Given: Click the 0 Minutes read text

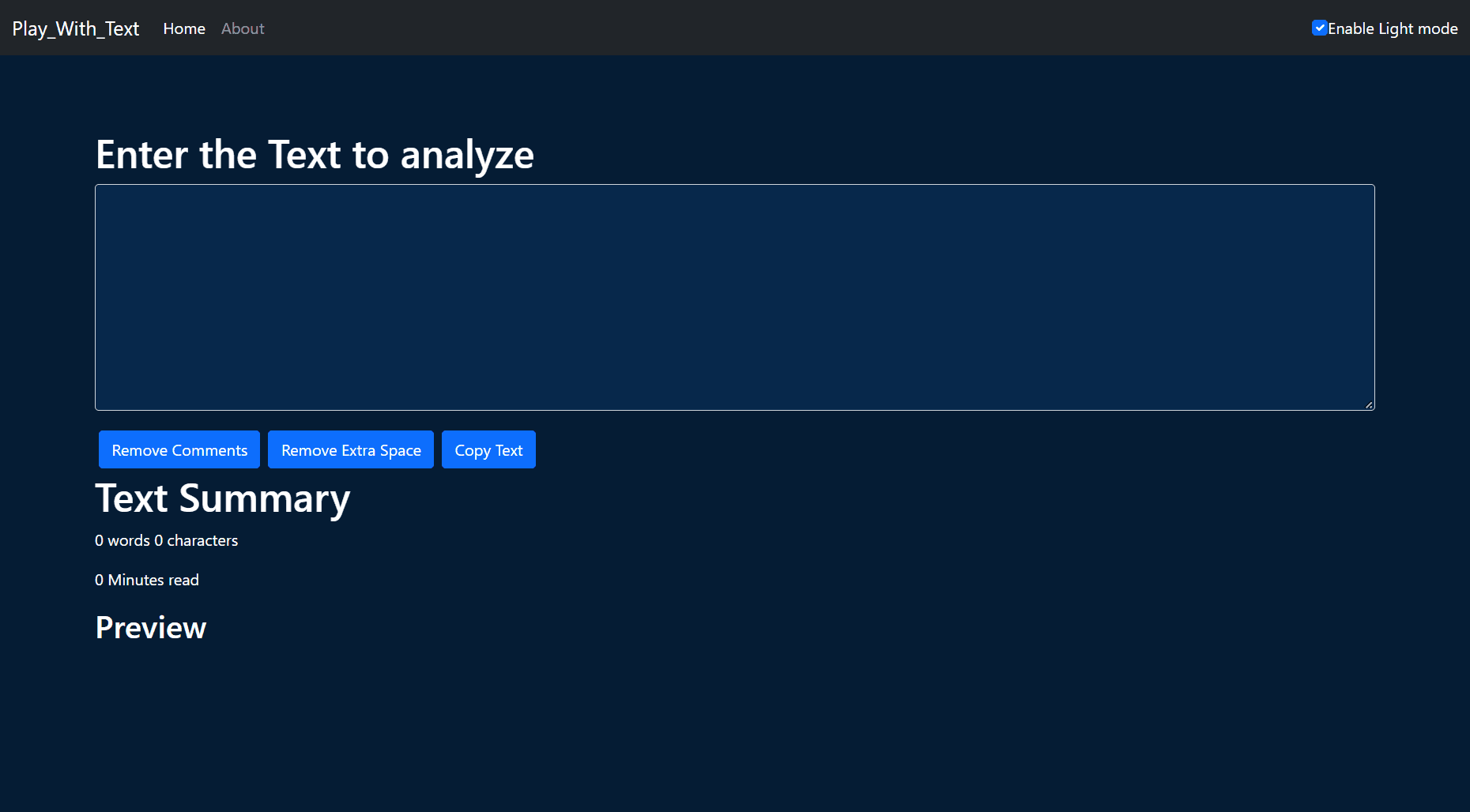Looking at the screenshot, I should [x=147, y=580].
